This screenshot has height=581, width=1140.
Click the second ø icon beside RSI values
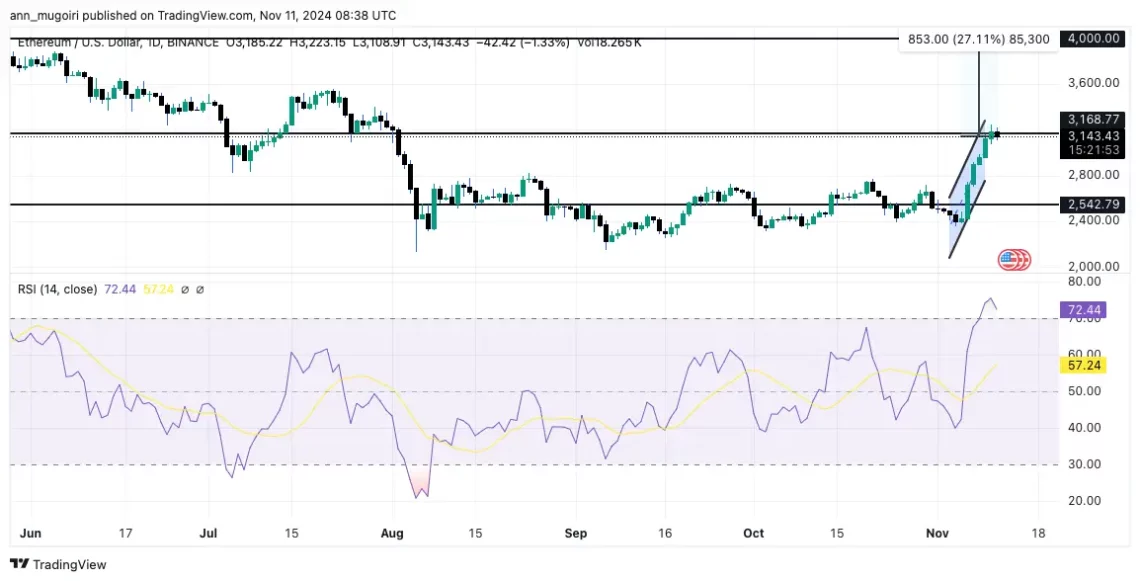(200, 289)
